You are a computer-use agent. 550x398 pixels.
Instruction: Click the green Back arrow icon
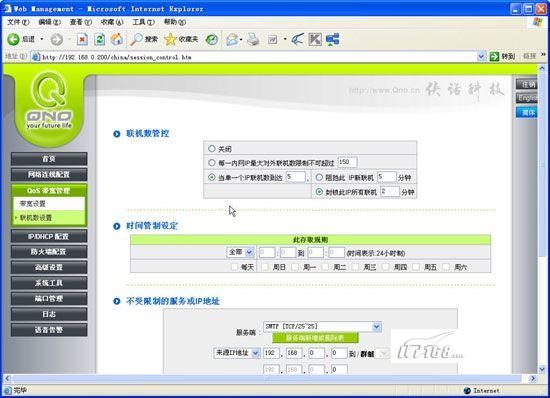pos(13,39)
